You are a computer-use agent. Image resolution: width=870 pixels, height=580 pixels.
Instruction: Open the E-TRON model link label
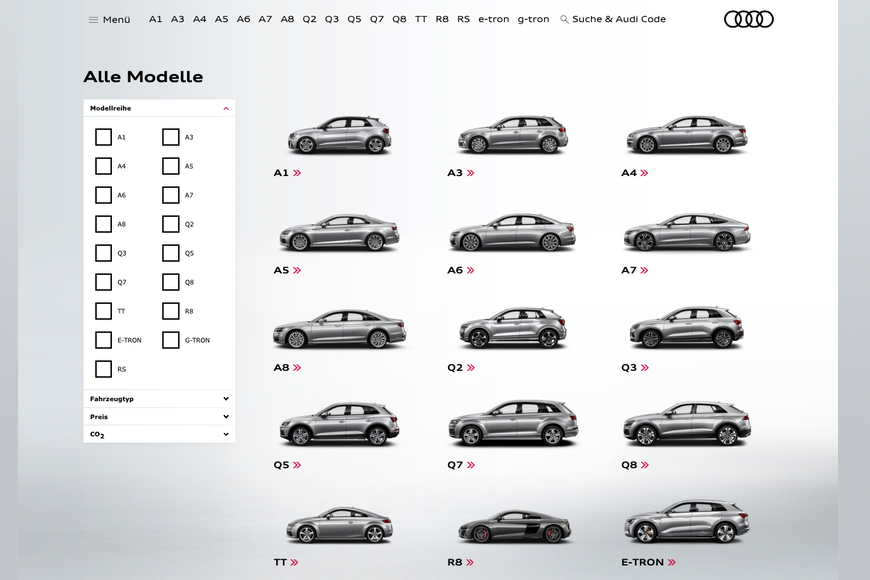(643, 562)
